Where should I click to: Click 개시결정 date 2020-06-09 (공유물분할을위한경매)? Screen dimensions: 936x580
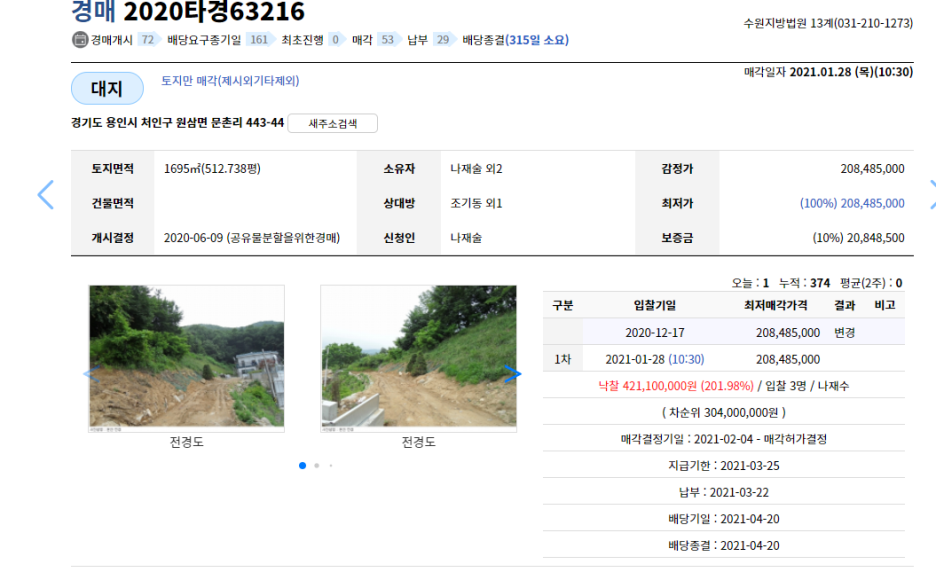tap(252, 238)
